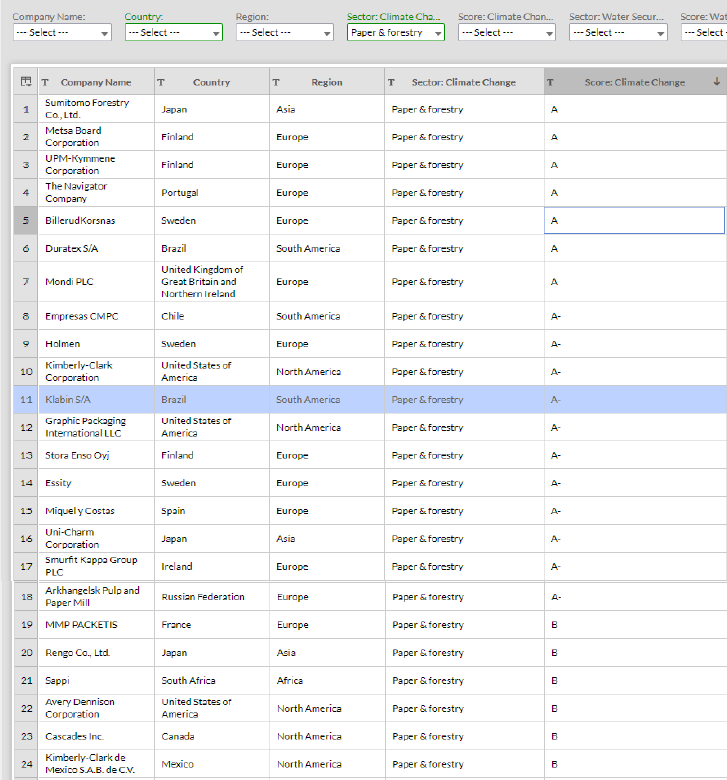Click the selected score A cell for BillerudKorsnas
The width and height of the screenshot is (727, 780).
click(x=634, y=220)
